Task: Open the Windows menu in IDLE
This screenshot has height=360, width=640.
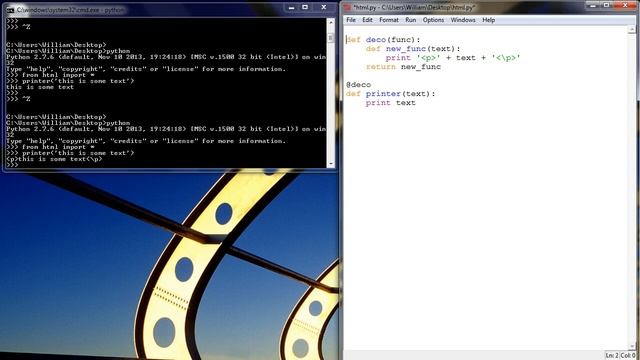Action: tap(463, 20)
